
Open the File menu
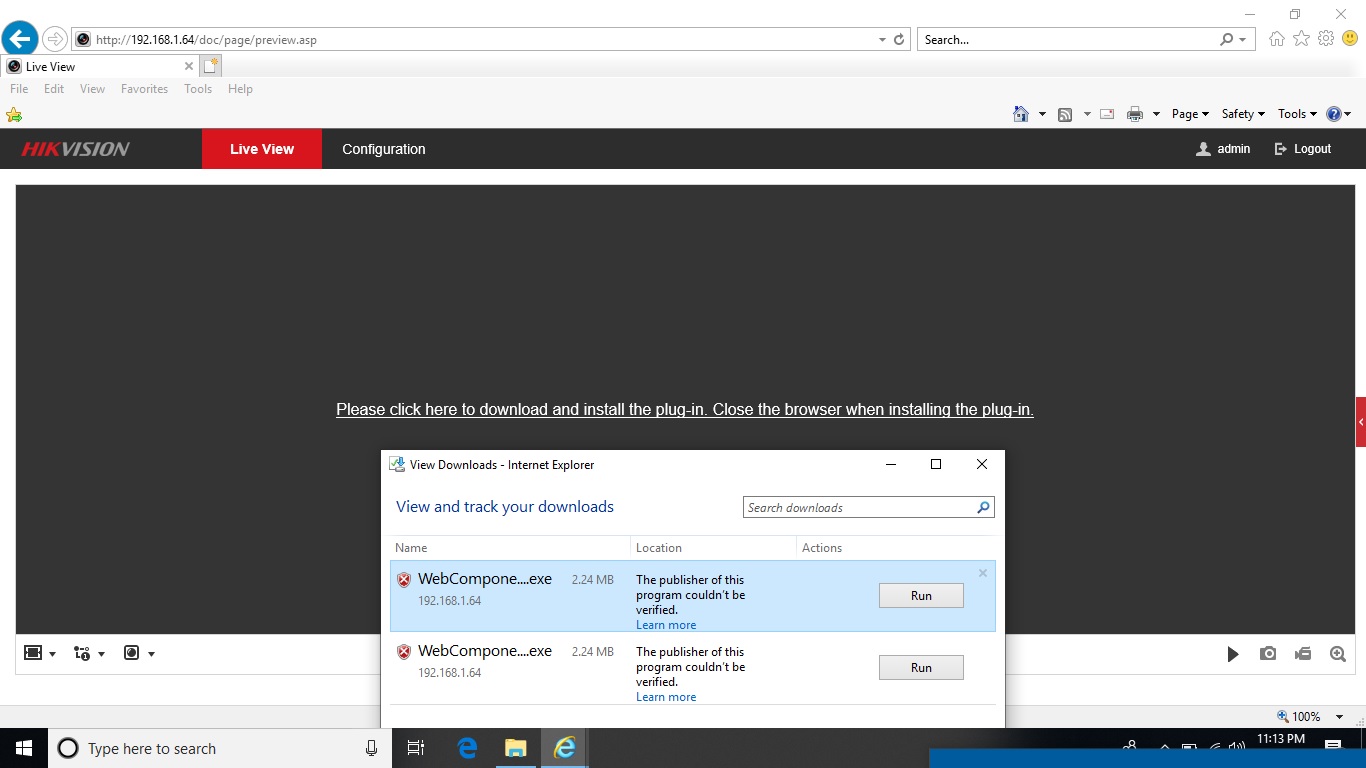[18, 88]
